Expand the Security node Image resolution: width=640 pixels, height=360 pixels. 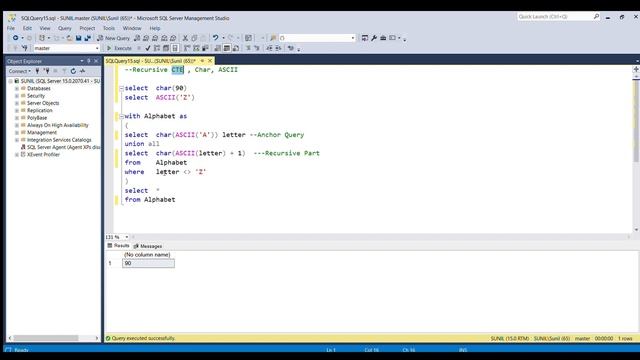pos(17,96)
